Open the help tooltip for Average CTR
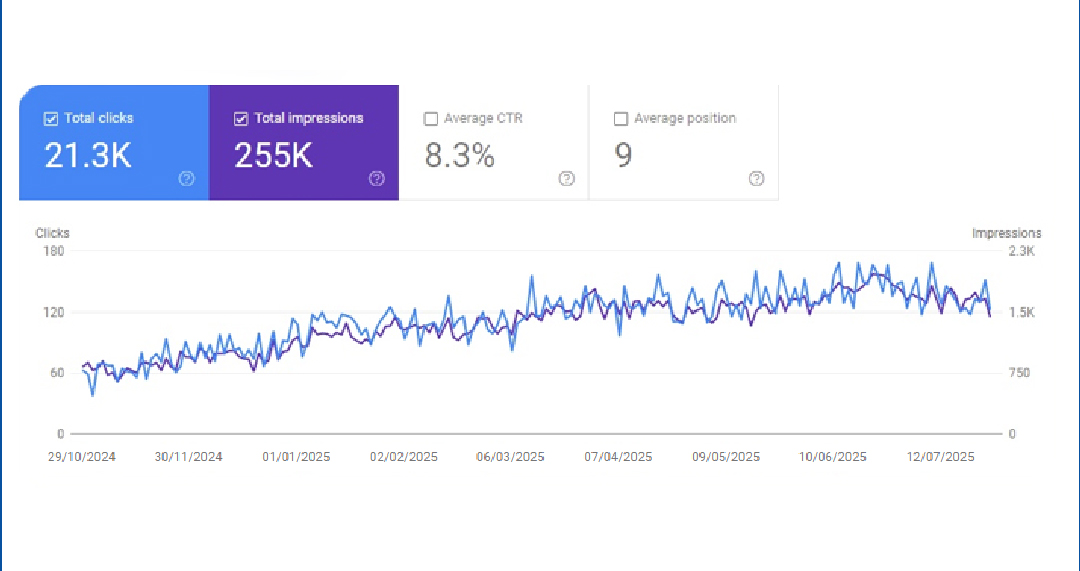Viewport: 1080px width, 571px height. (566, 179)
